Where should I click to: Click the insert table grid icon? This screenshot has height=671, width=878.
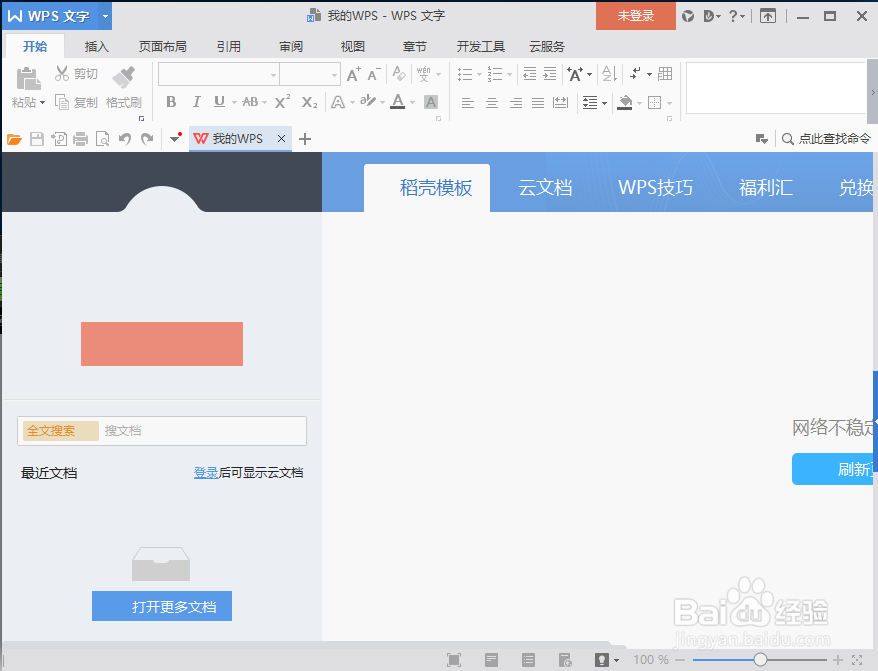coord(665,73)
